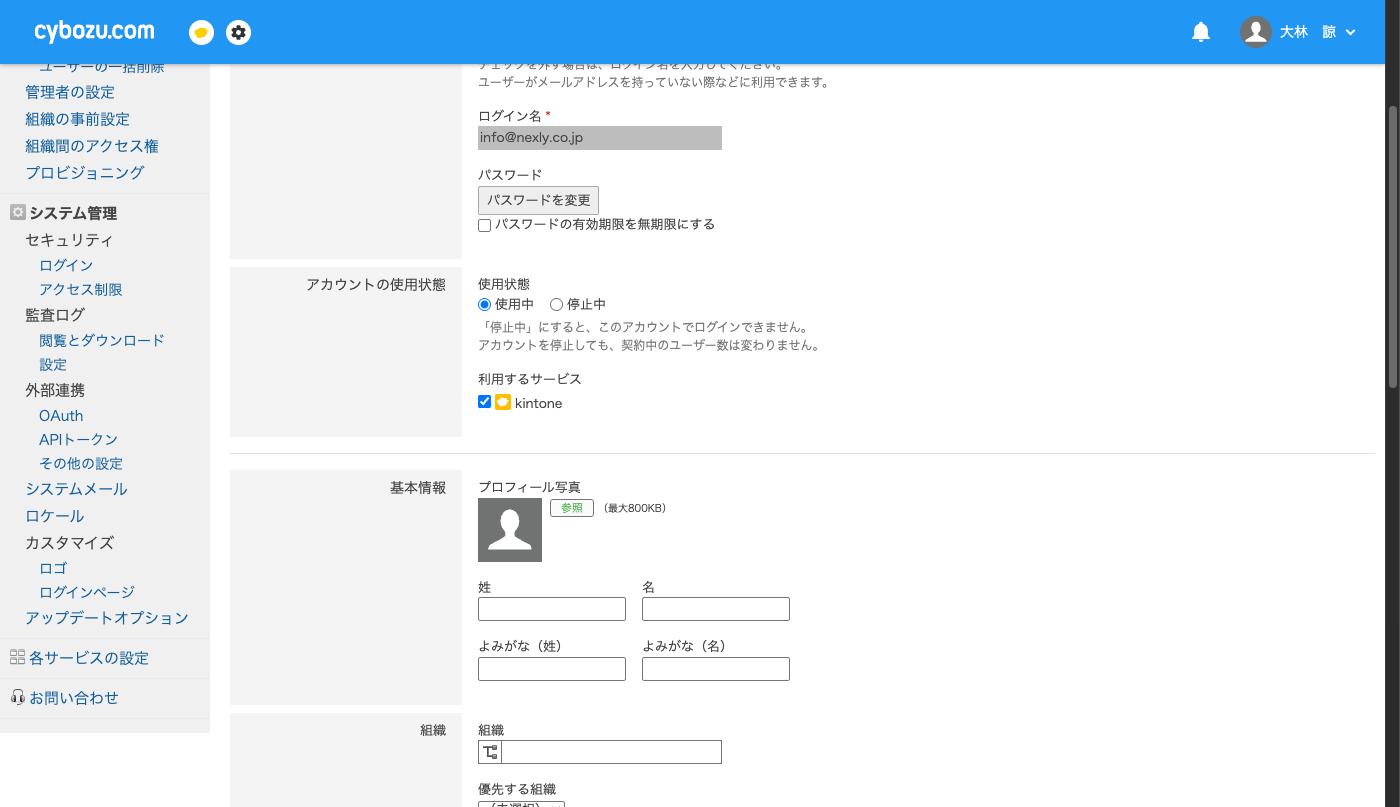Click the ログイン名 field info@nexly.co.jp
1400x807 pixels.
(600, 138)
